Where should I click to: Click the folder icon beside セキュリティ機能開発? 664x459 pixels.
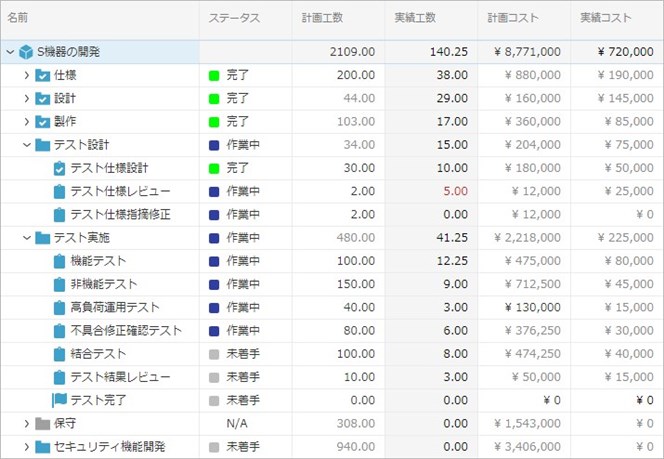tap(43, 447)
